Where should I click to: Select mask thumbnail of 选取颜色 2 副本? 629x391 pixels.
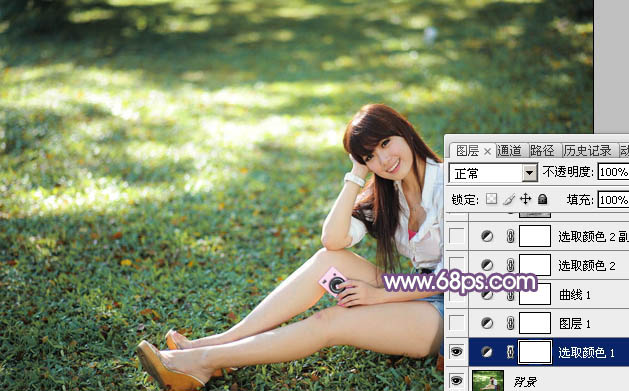(x=535, y=236)
